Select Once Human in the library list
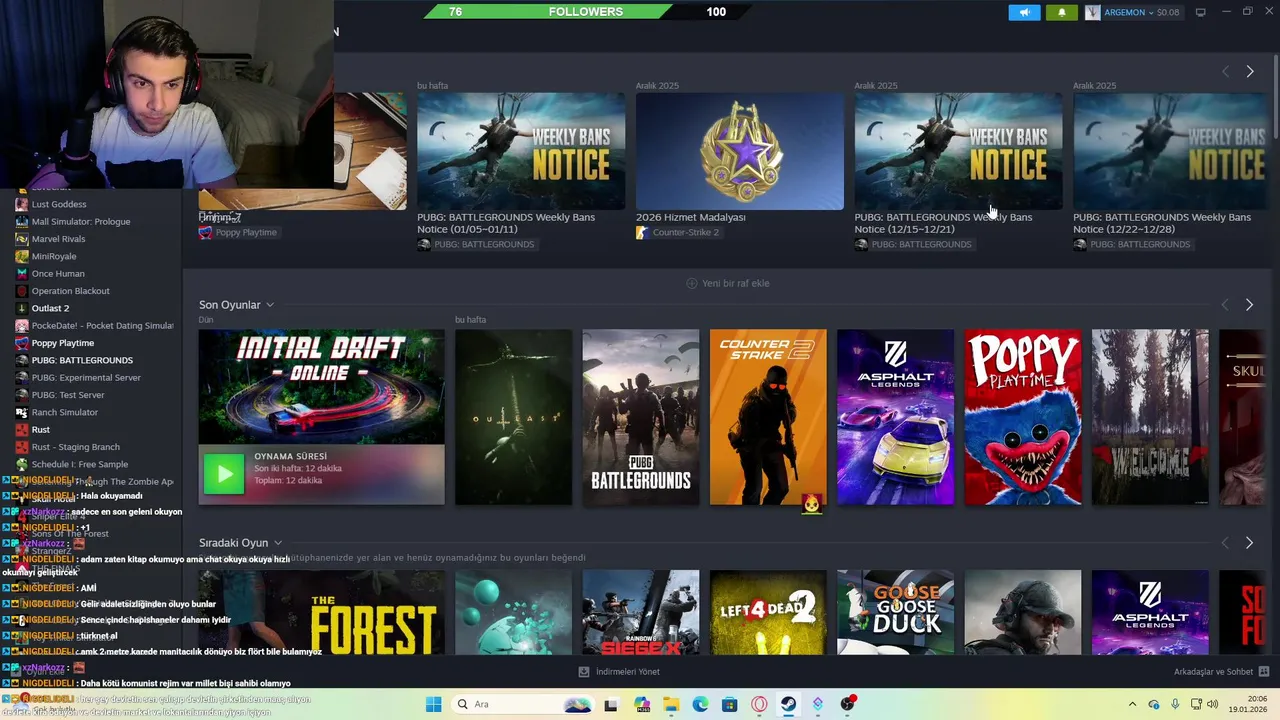Viewport: 1280px width, 720px height. click(58, 273)
